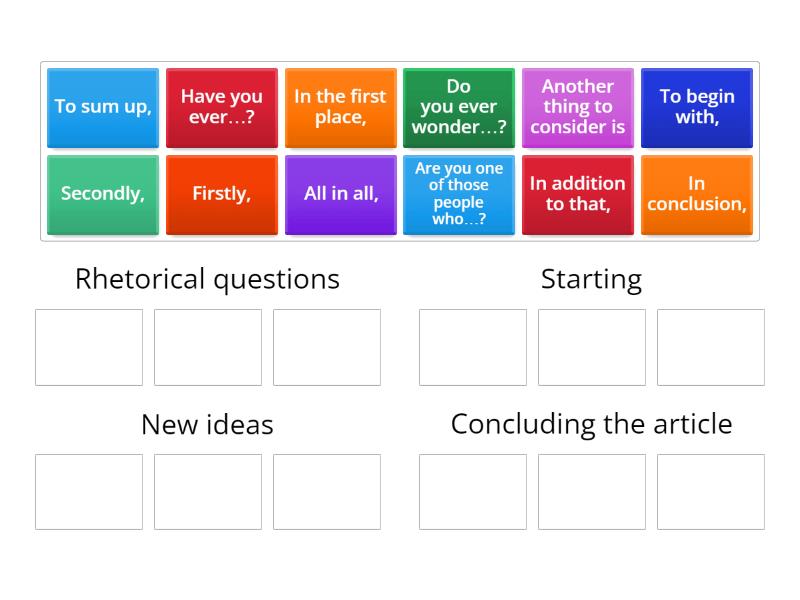Click the 'Have you ever…?' card
The height and width of the screenshot is (600, 800).
pos(221,107)
